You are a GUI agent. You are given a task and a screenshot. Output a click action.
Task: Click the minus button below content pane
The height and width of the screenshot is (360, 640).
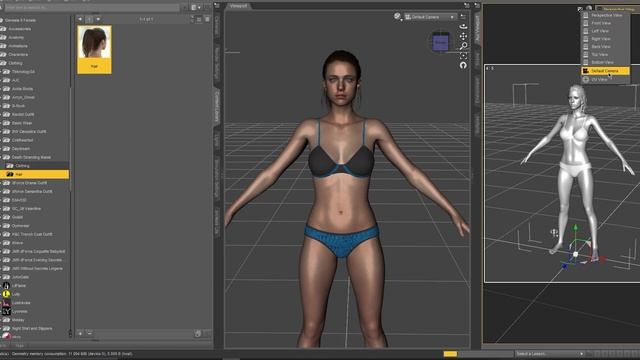pyautogui.click(x=90, y=333)
